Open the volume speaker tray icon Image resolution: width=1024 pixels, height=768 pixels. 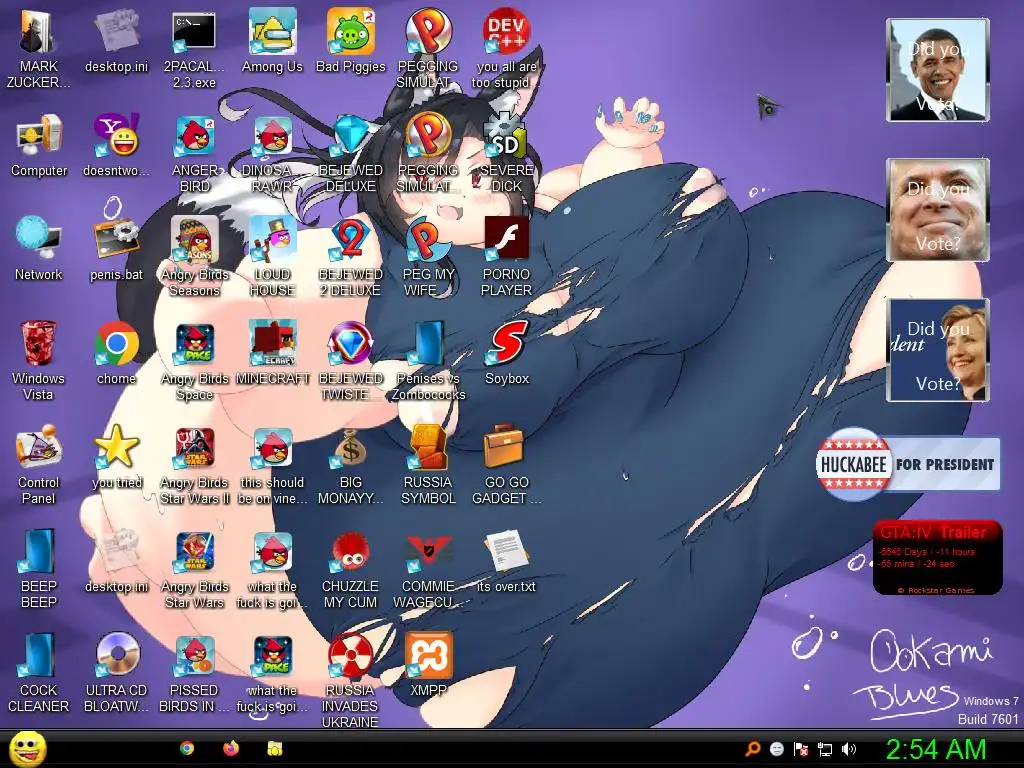point(848,749)
